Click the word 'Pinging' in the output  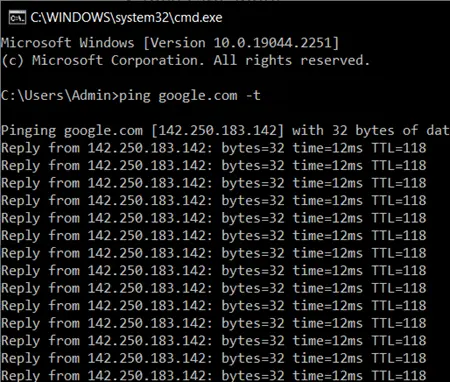[29, 131]
